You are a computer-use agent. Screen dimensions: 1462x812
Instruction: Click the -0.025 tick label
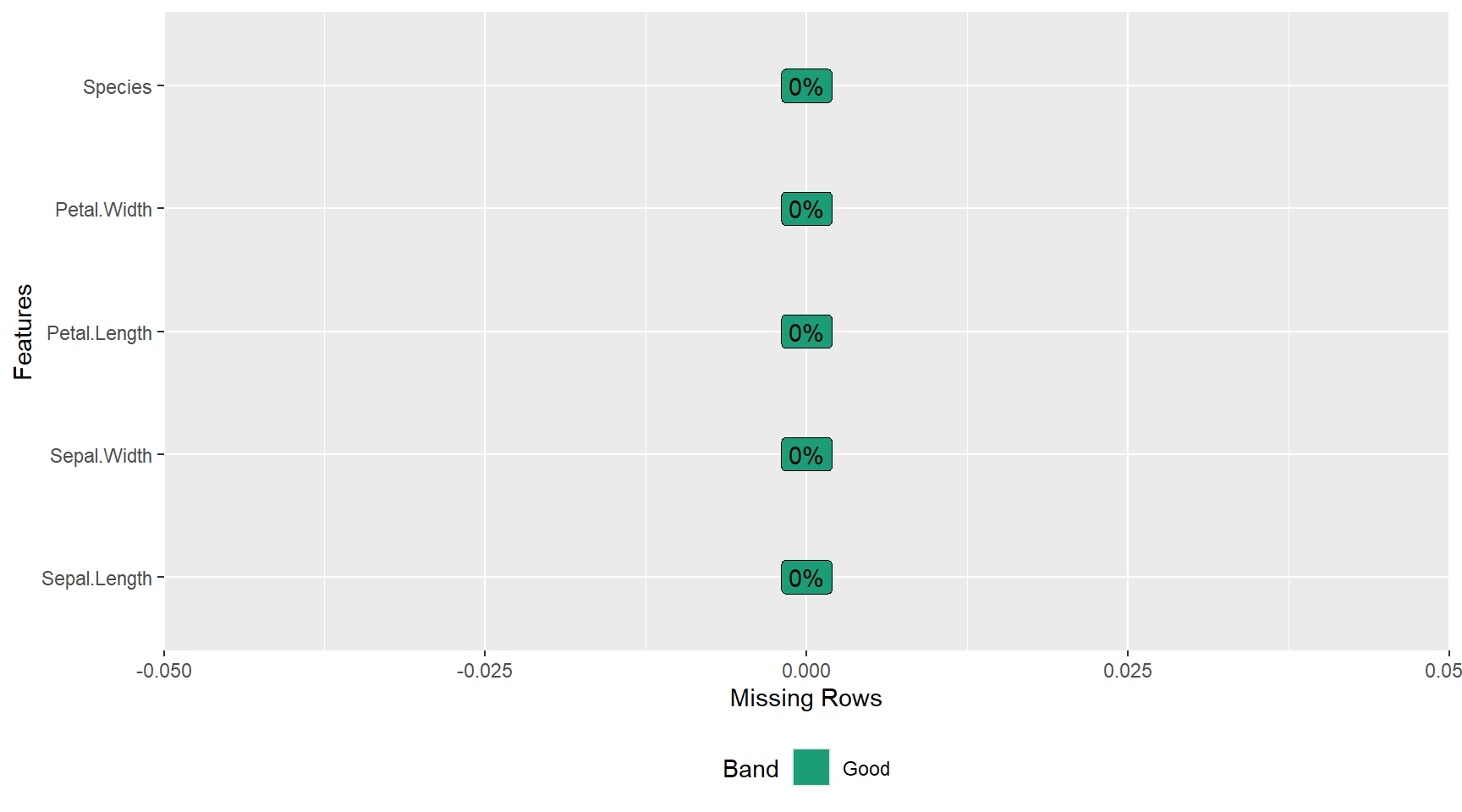485,671
